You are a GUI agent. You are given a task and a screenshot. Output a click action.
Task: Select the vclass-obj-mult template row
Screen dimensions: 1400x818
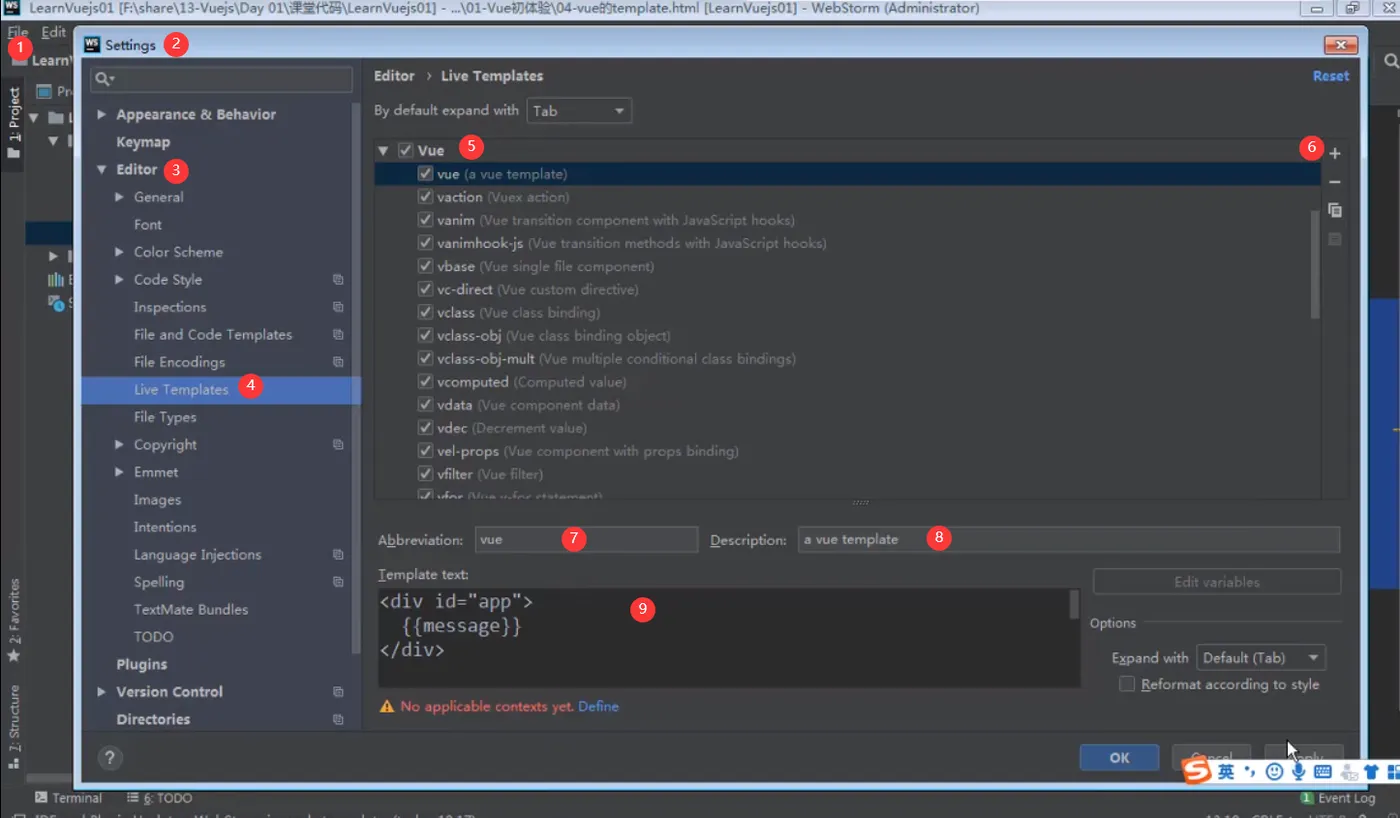pos(847,358)
